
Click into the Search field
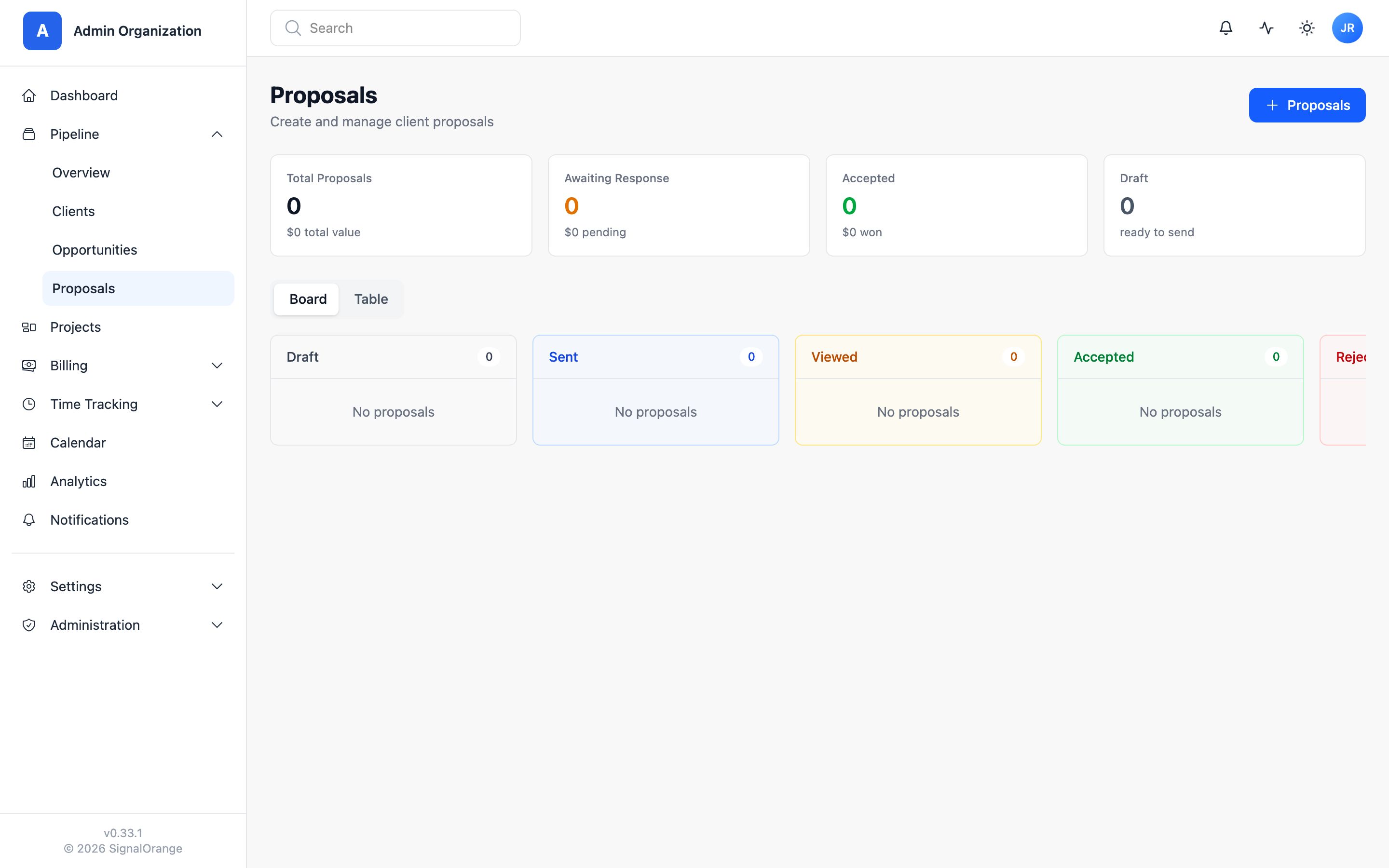(395, 28)
